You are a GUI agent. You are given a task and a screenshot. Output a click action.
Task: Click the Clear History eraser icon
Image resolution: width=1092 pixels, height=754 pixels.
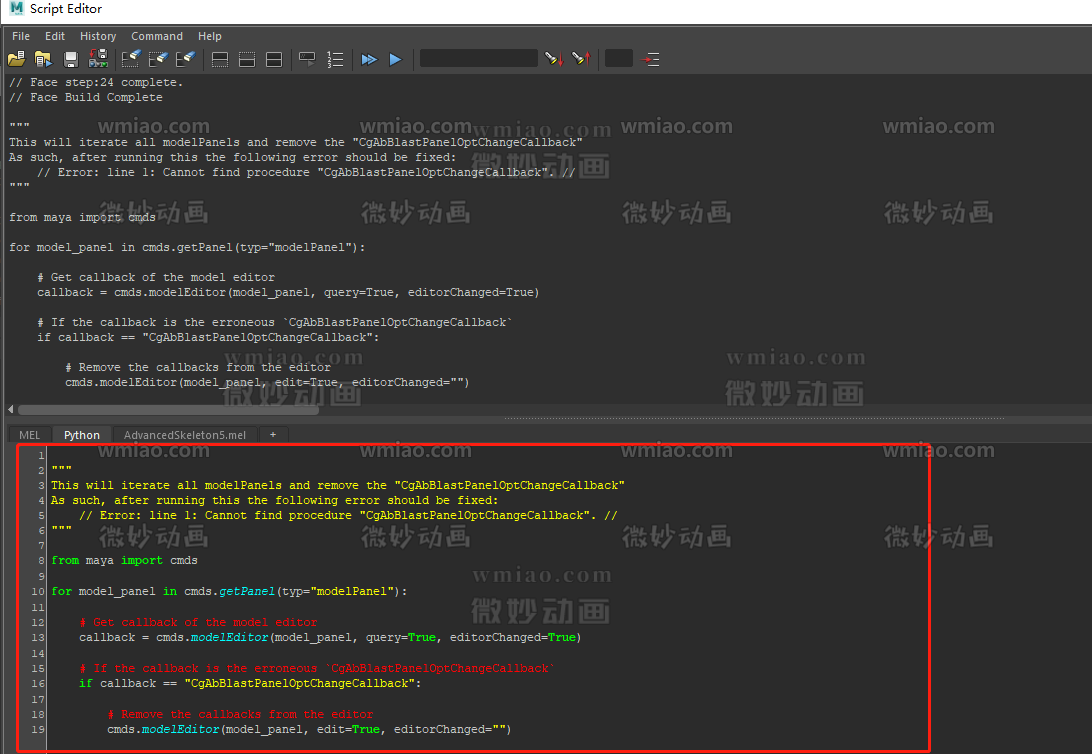coord(131,60)
